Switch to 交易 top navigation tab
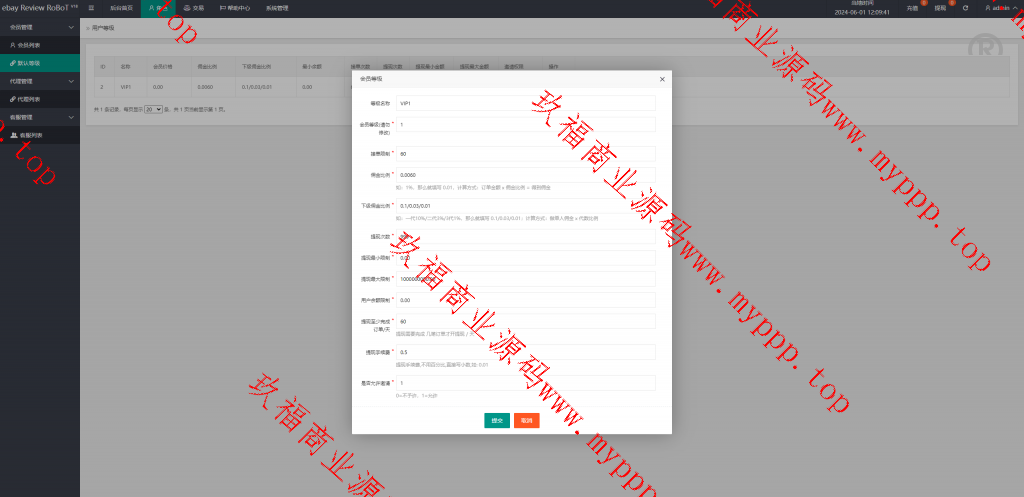The image size is (1024, 497). pyautogui.click(x=194, y=7)
